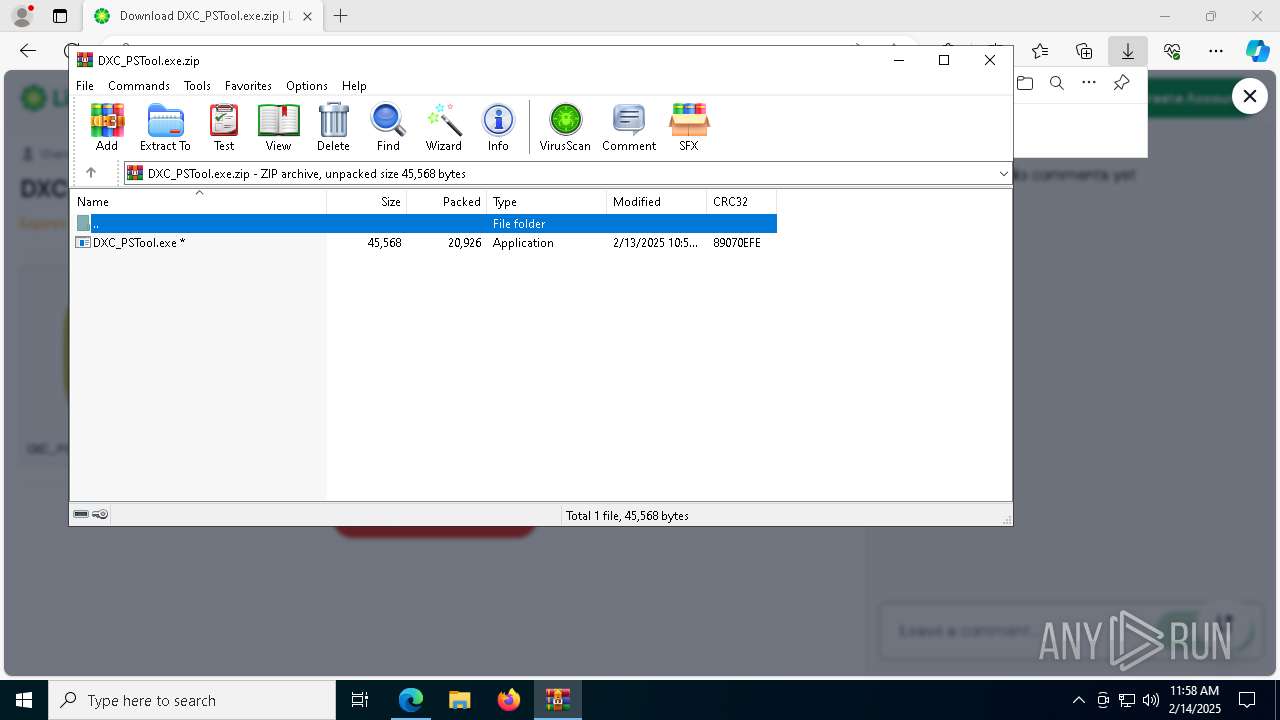This screenshot has height=720, width=1280.
Task: Open a new Edge tab with plus
Action: pos(341,16)
